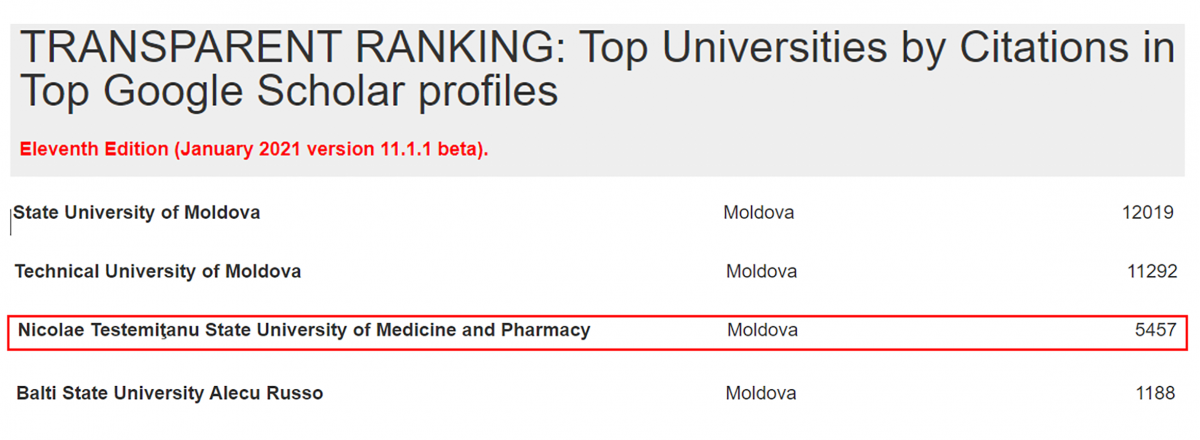Screen dimensions: 1200x440
Task: Select Moldova country in the red-highlighted row
Action: point(762,330)
